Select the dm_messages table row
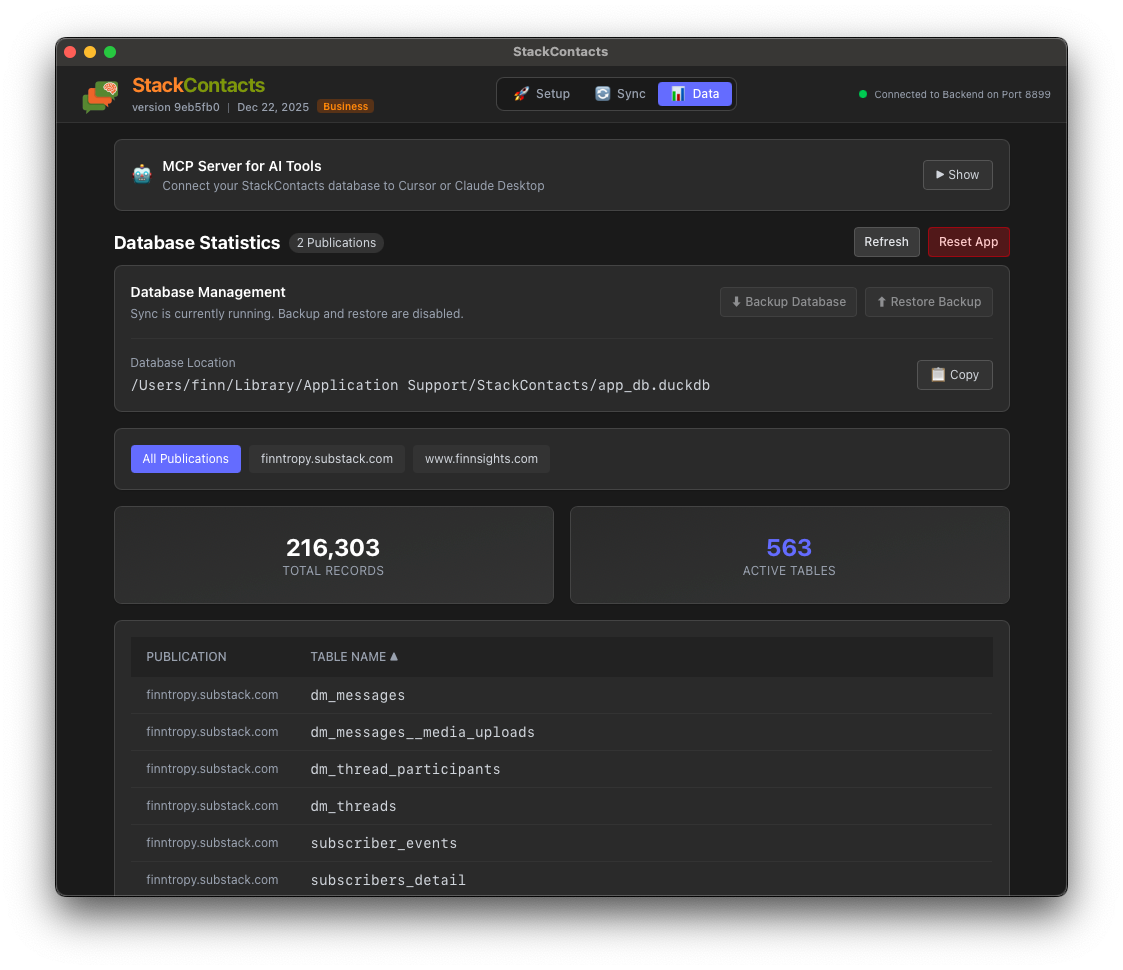Image resolution: width=1123 pixels, height=970 pixels. pos(562,695)
